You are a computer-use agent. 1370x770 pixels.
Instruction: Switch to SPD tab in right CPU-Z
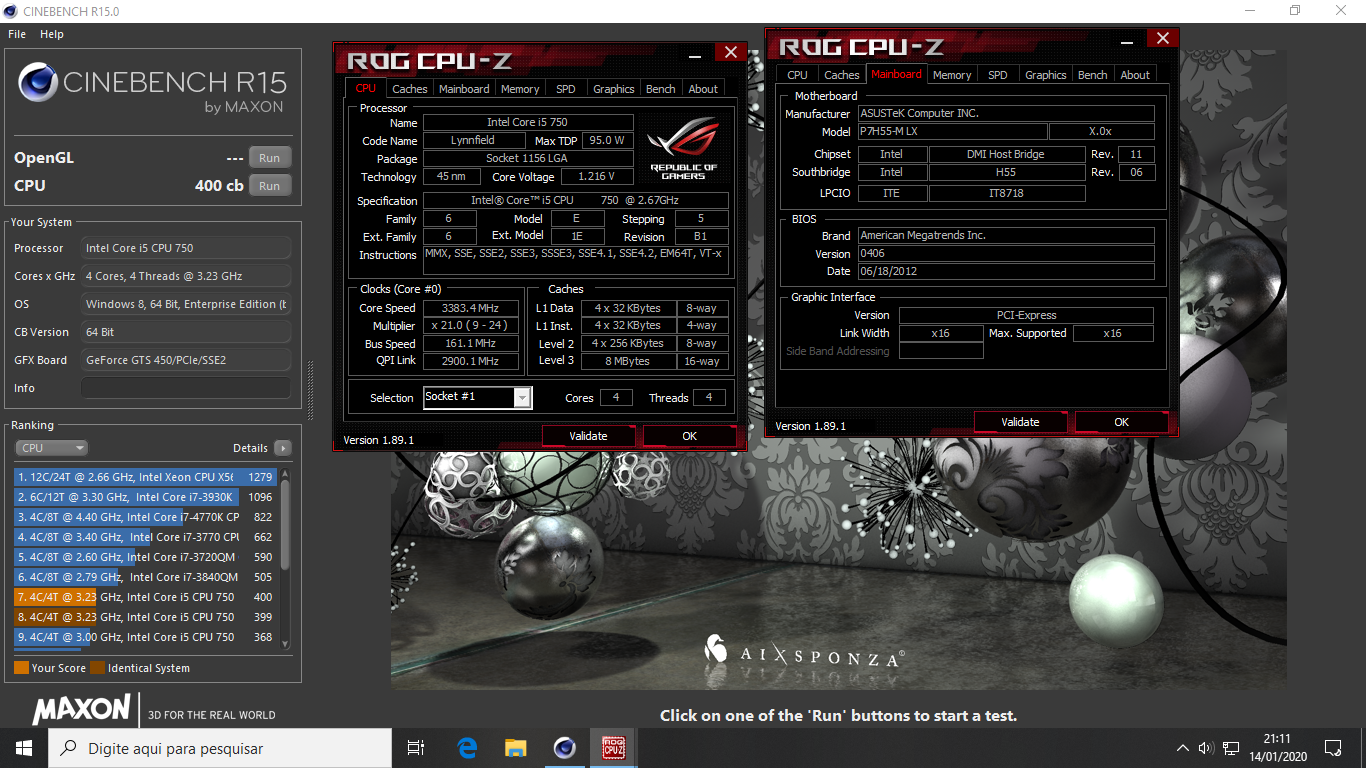click(998, 75)
